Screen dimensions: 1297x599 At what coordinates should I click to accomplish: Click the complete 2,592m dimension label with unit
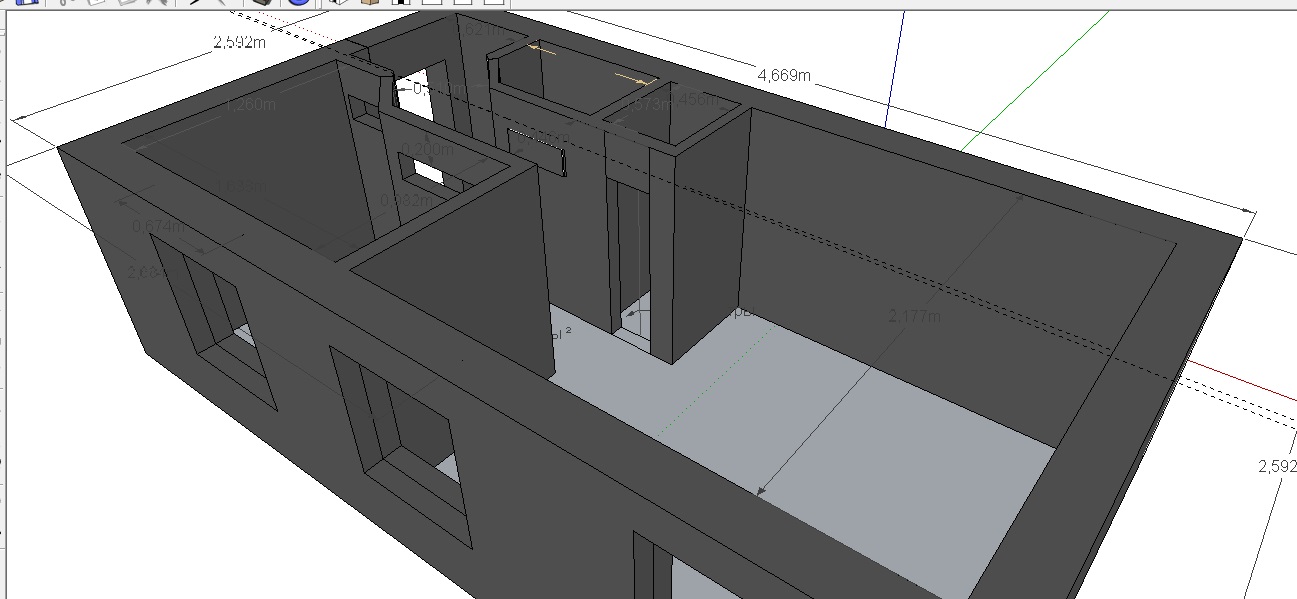[x=240, y=42]
